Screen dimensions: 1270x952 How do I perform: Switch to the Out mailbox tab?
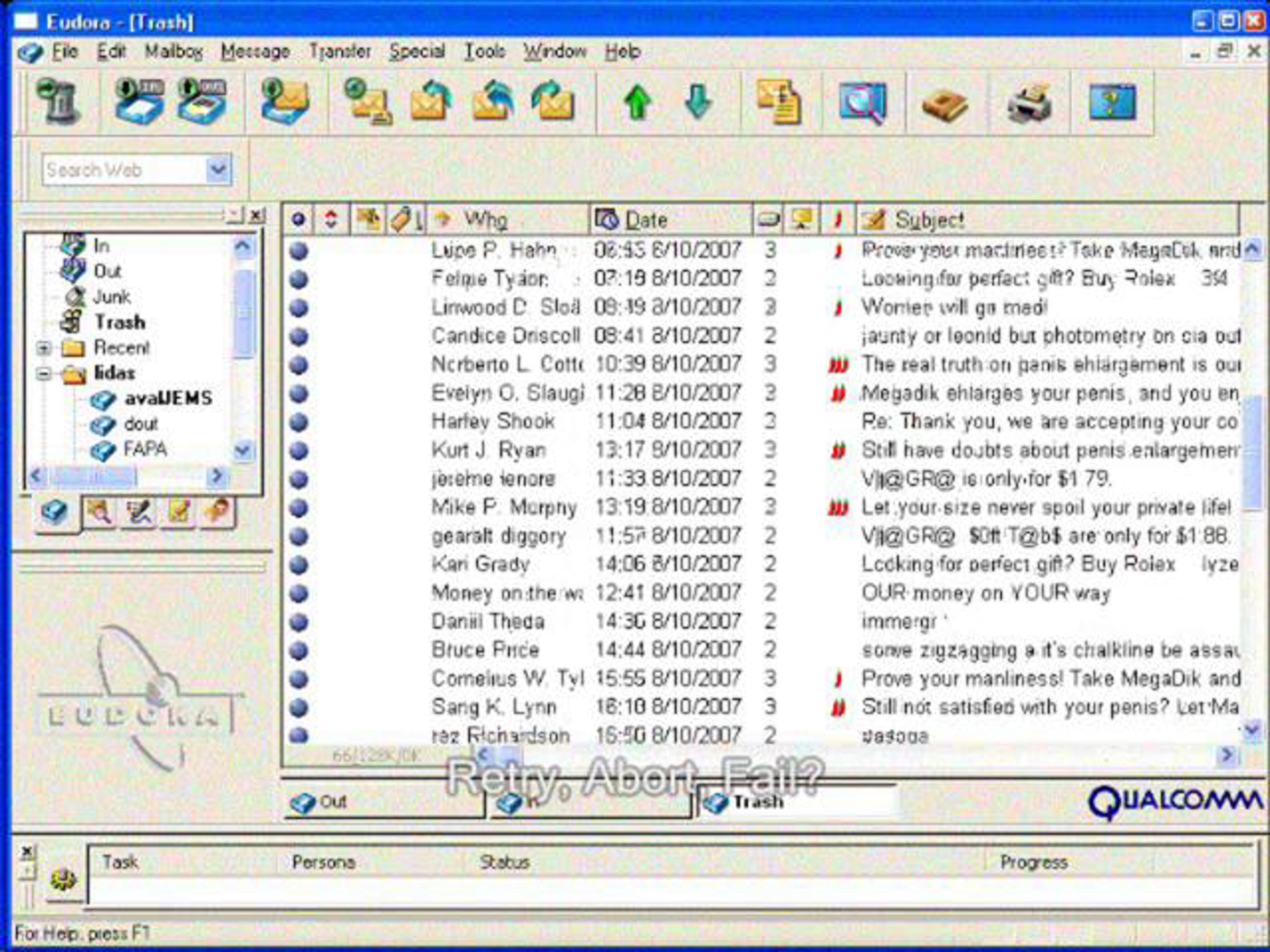[333, 802]
